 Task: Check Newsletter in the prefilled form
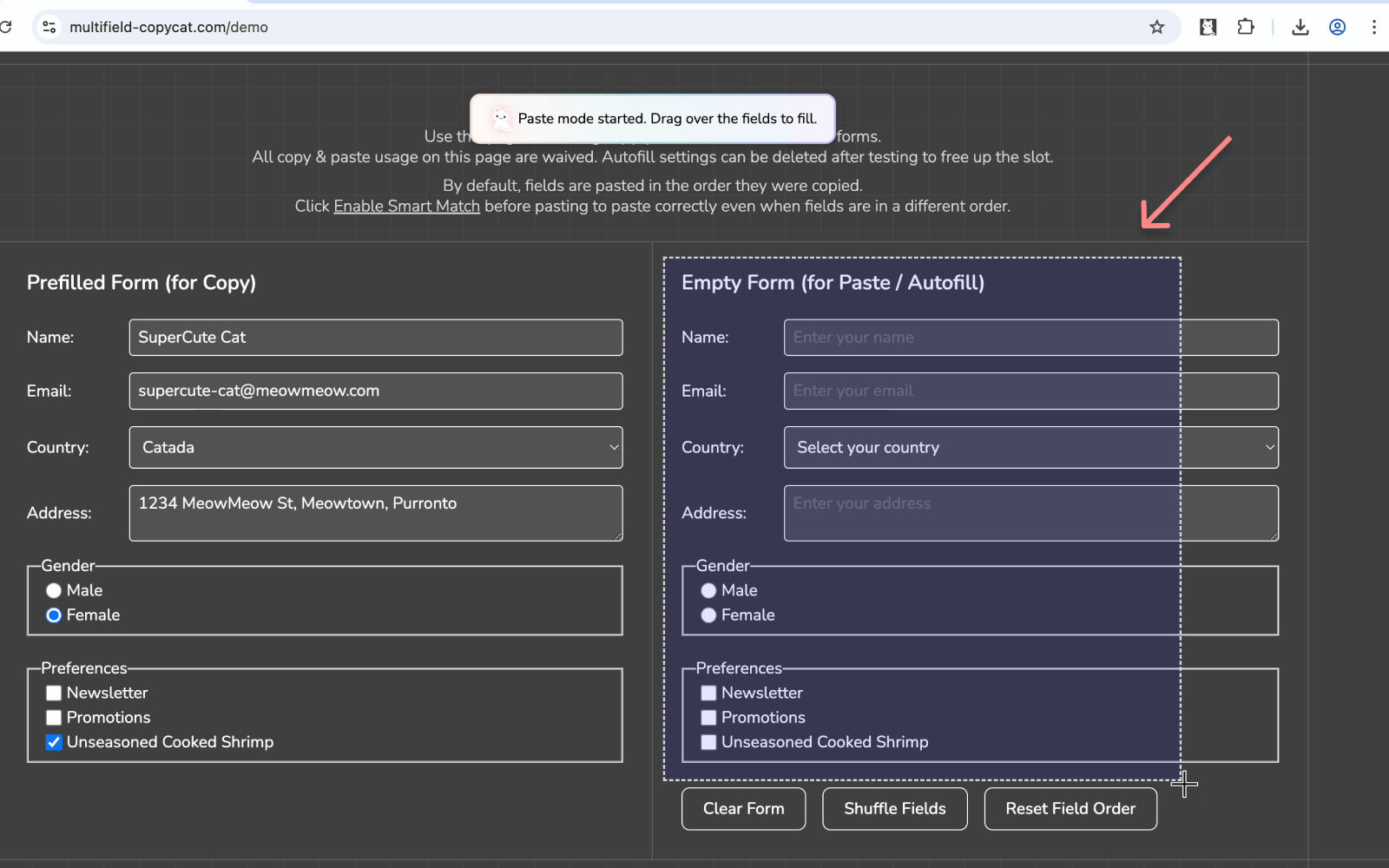tap(54, 693)
